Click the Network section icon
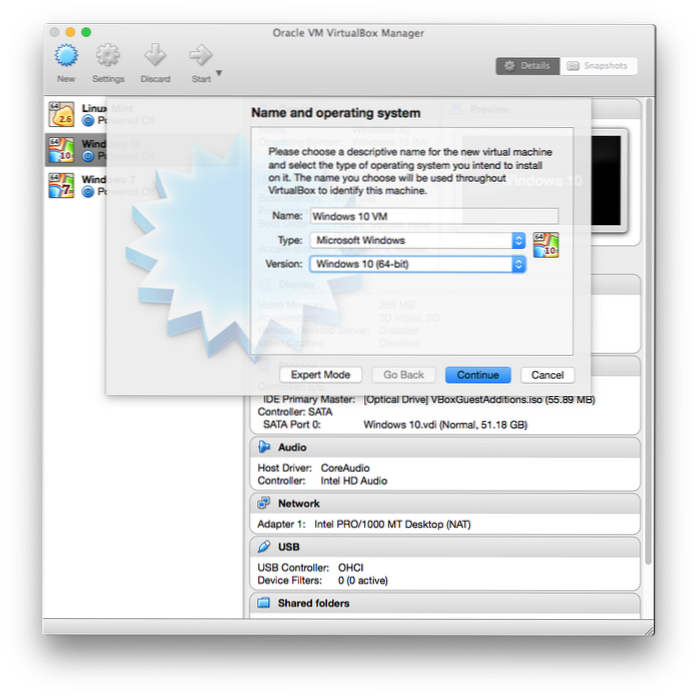Viewport: 698px width, 697px height. [264, 504]
